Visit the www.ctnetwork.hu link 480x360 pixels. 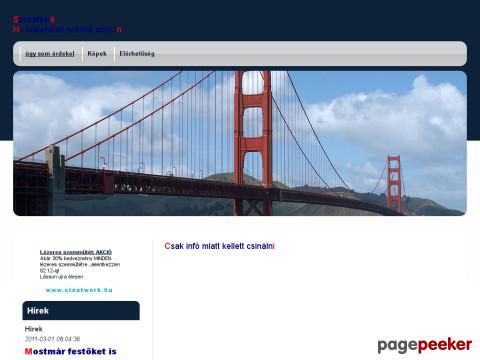(x=79, y=290)
